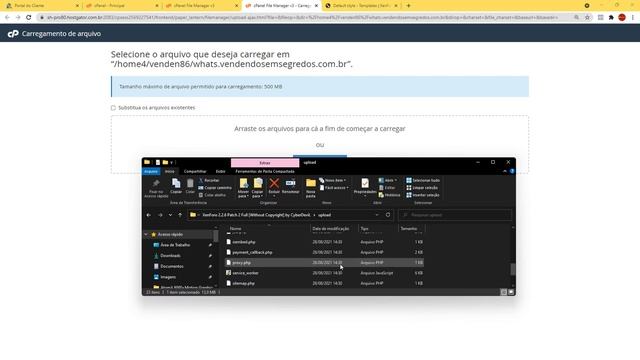This screenshot has width=640, height=360.
Task: Open the Arquivo tab in Explorer
Action: pyautogui.click(x=151, y=171)
